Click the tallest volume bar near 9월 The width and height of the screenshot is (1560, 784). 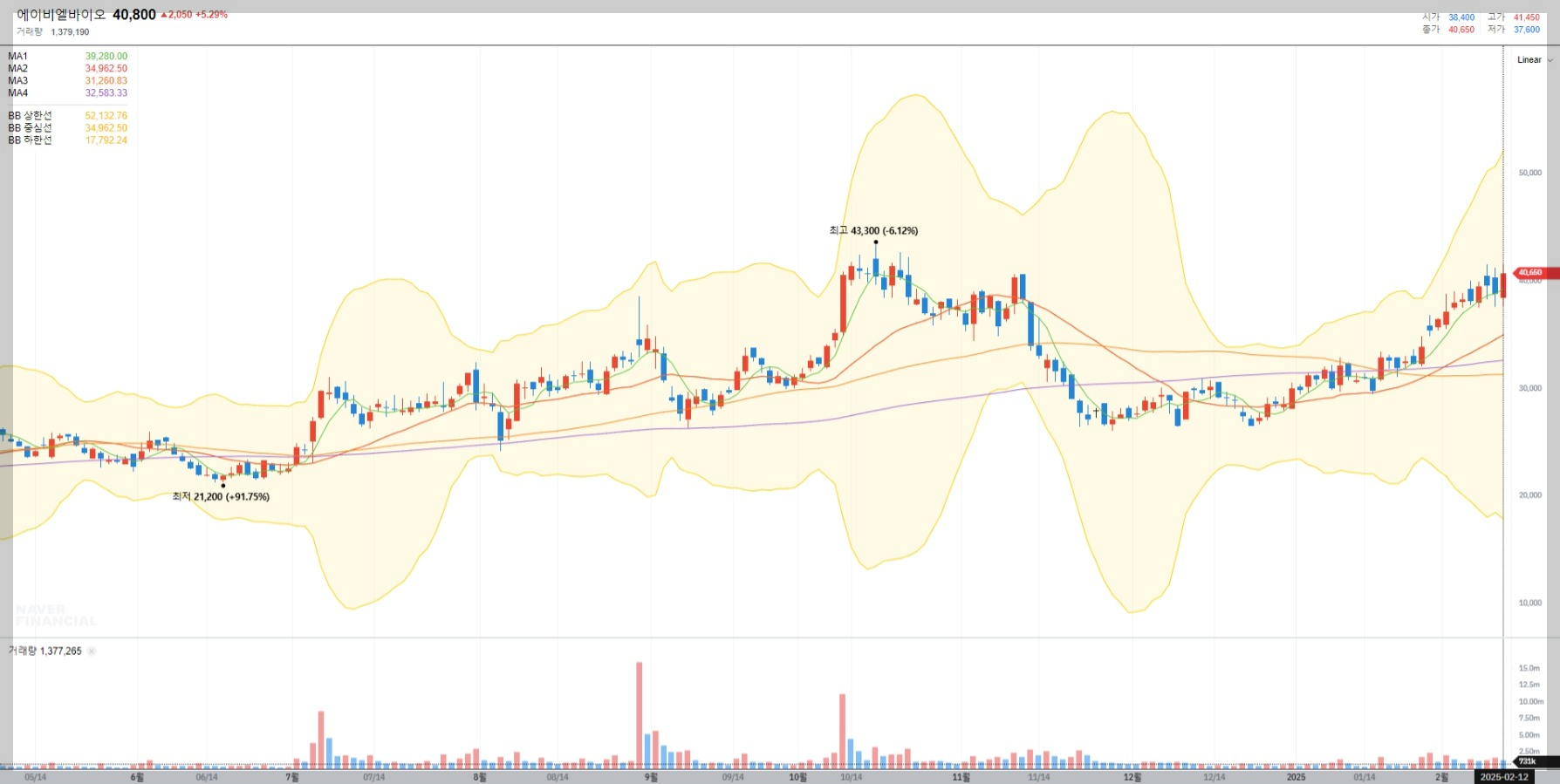tap(640, 715)
